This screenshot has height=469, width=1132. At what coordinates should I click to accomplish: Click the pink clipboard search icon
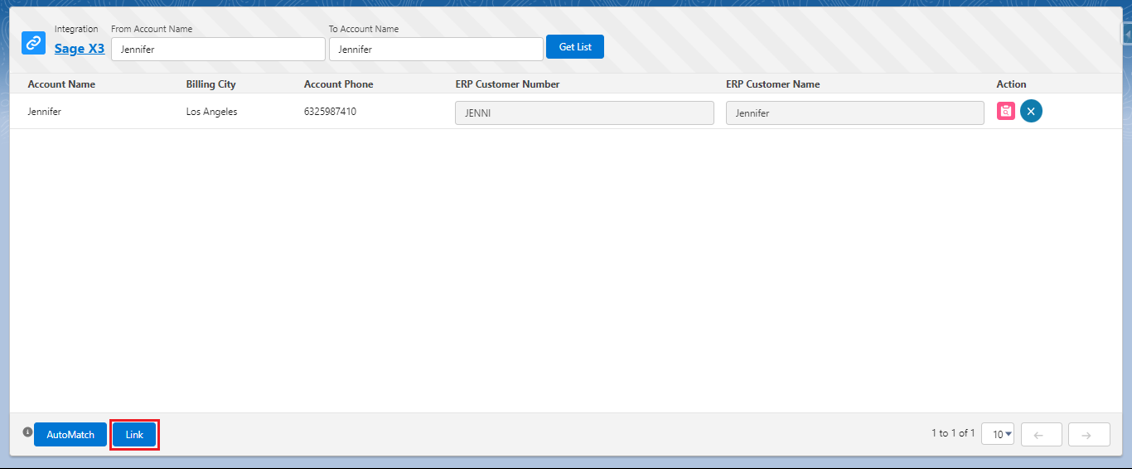1006,111
